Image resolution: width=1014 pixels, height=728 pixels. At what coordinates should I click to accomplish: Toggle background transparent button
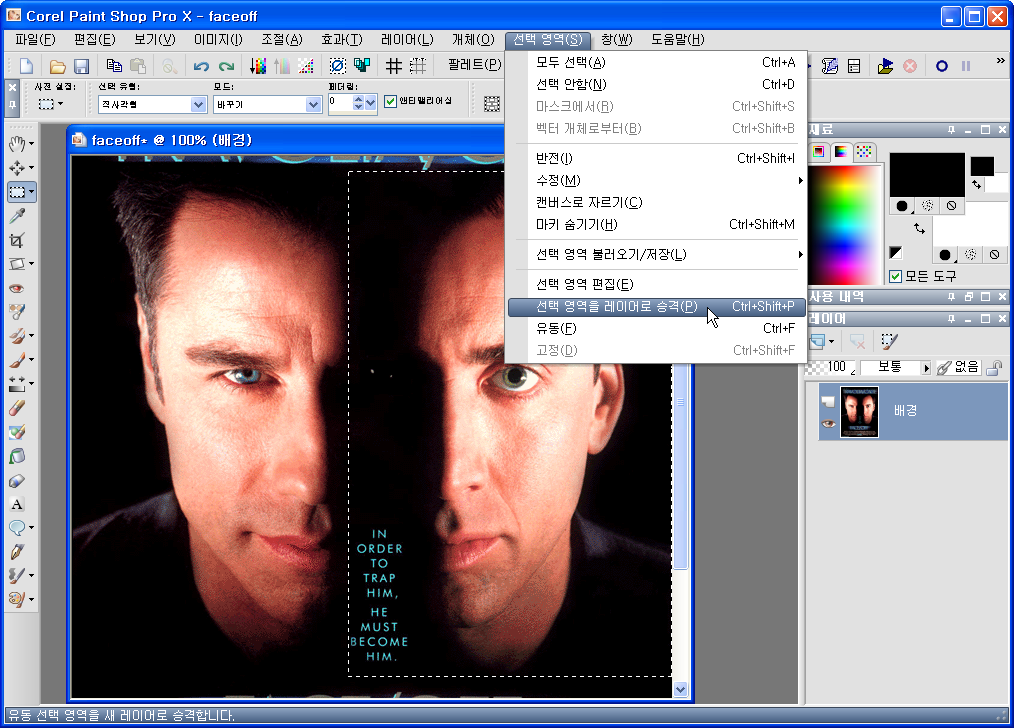pos(994,255)
